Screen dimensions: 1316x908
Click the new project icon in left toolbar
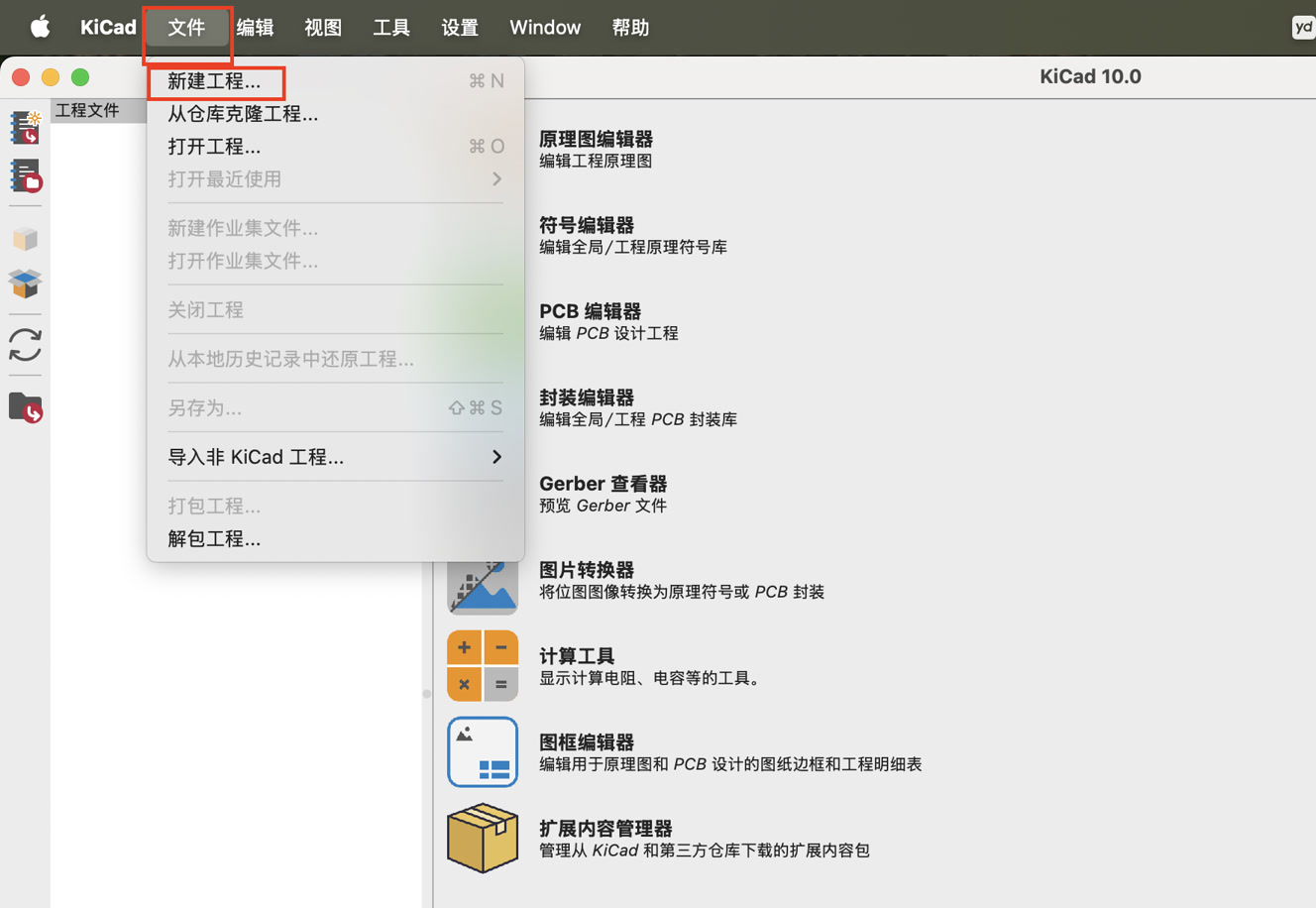[25, 128]
